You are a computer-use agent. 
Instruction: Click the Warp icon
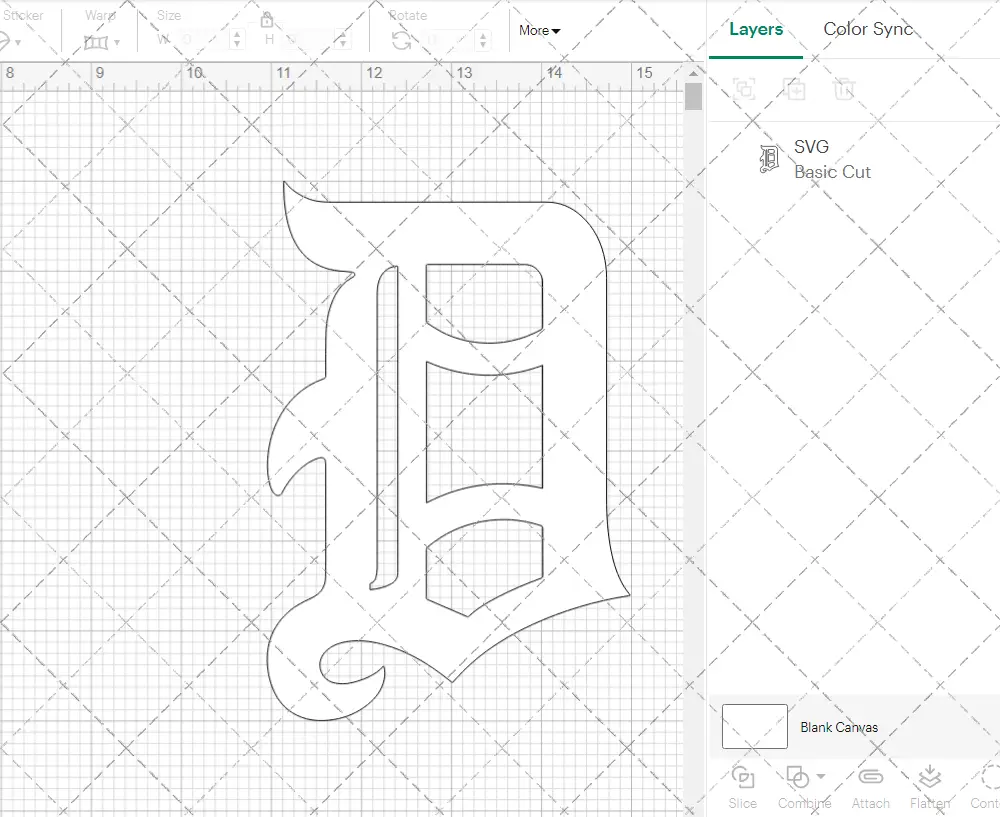pyautogui.click(x=96, y=43)
